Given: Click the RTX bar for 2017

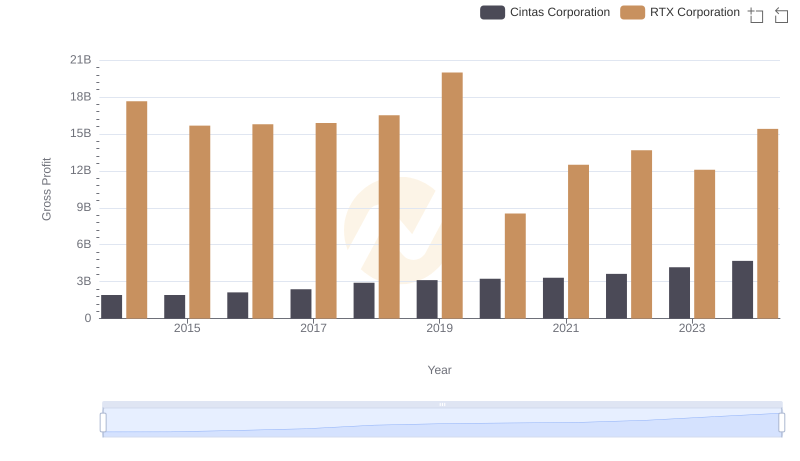Looking at the screenshot, I should (326, 220).
